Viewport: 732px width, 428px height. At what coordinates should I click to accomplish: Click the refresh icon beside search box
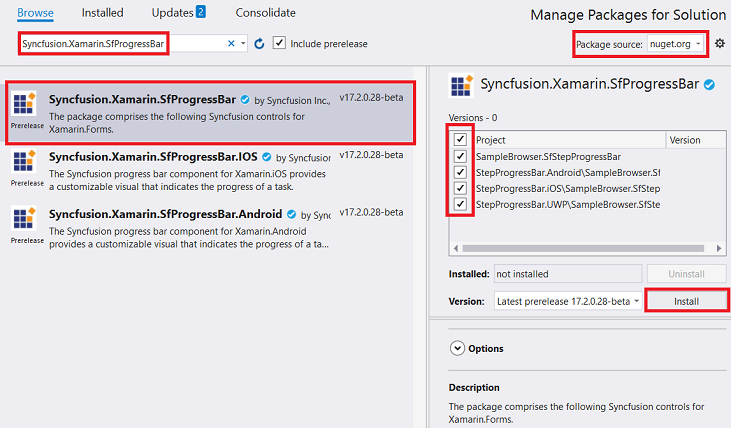coord(259,44)
